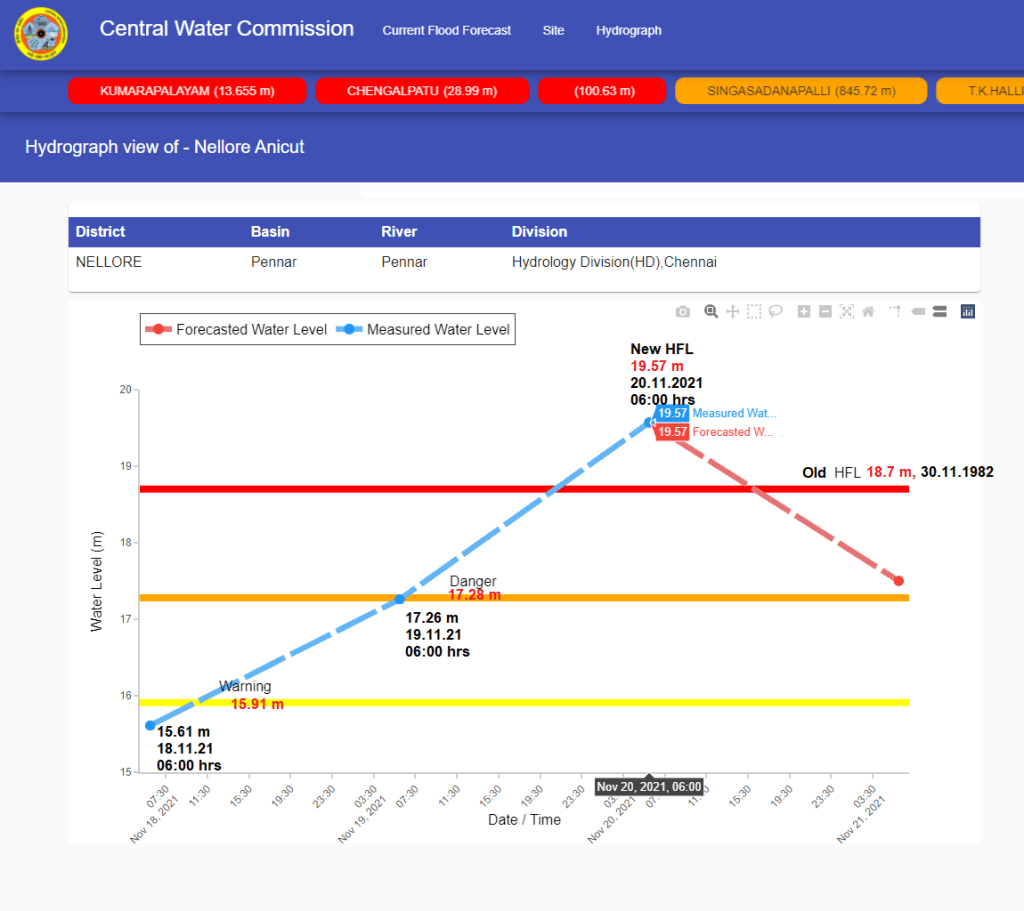1024x911 pixels.
Task: Click the SINGASADANAPALLI (845.72 m) orange button
Action: pyautogui.click(x=801, y=91)
